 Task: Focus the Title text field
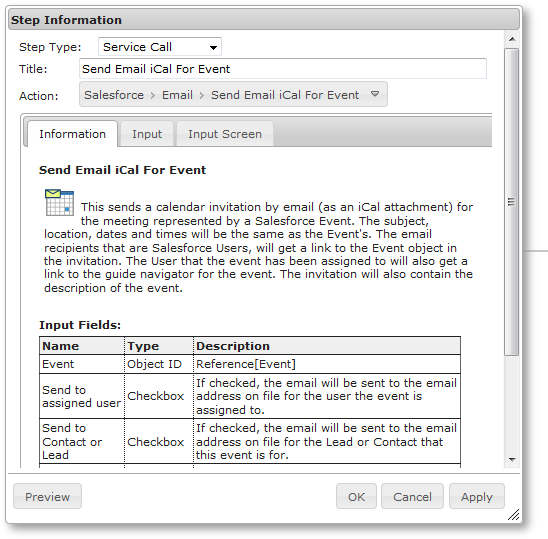pos(283,69)
